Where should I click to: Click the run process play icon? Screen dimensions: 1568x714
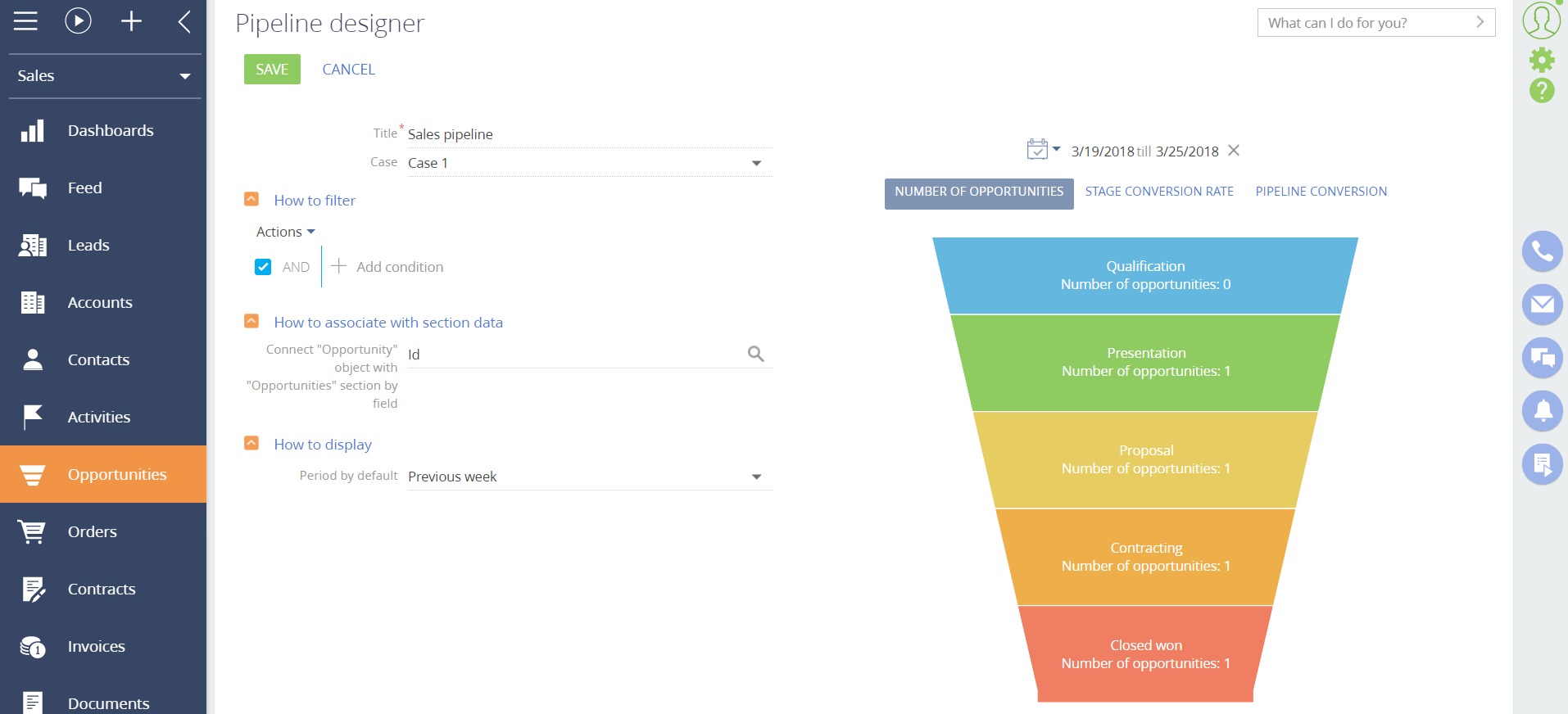pos(78,20)
